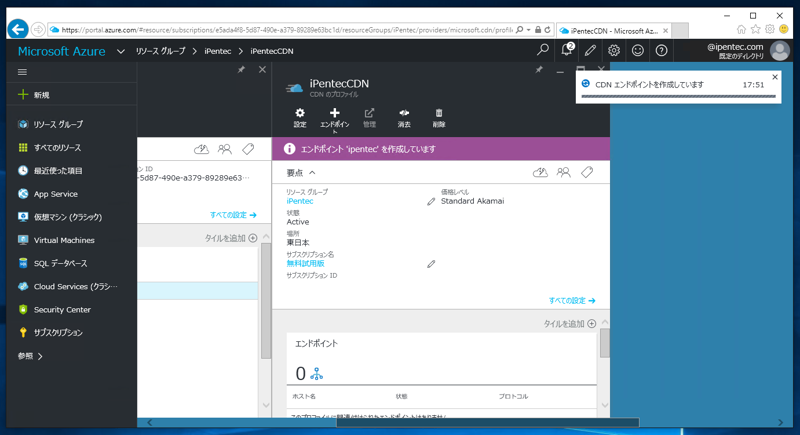The height and width of the screenshot is (435, 800).
Task: Click タイルを追加 in left blade
Action: tap(231, 238)
